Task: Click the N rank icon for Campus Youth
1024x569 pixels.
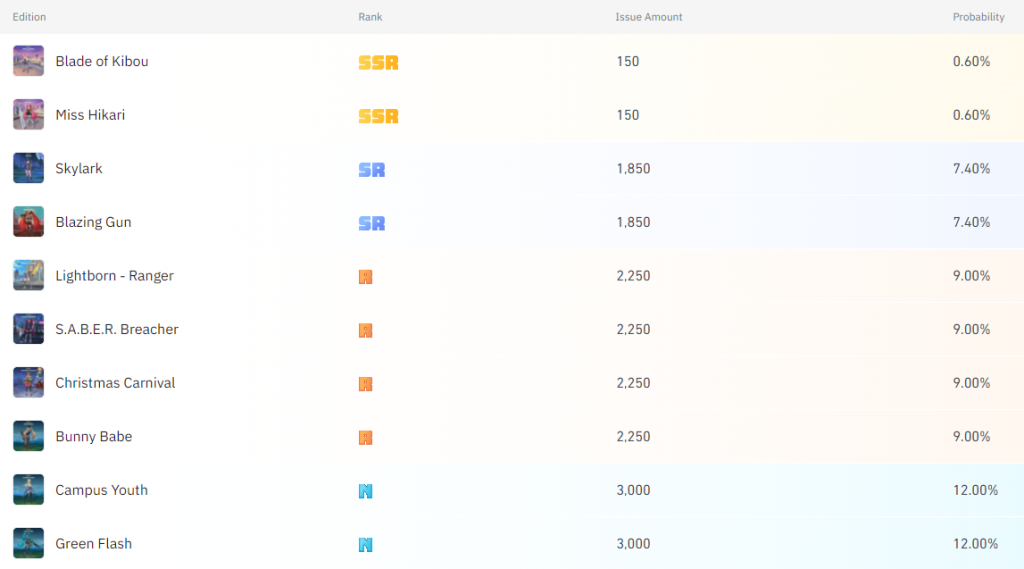Action: [x=366, y=491]
